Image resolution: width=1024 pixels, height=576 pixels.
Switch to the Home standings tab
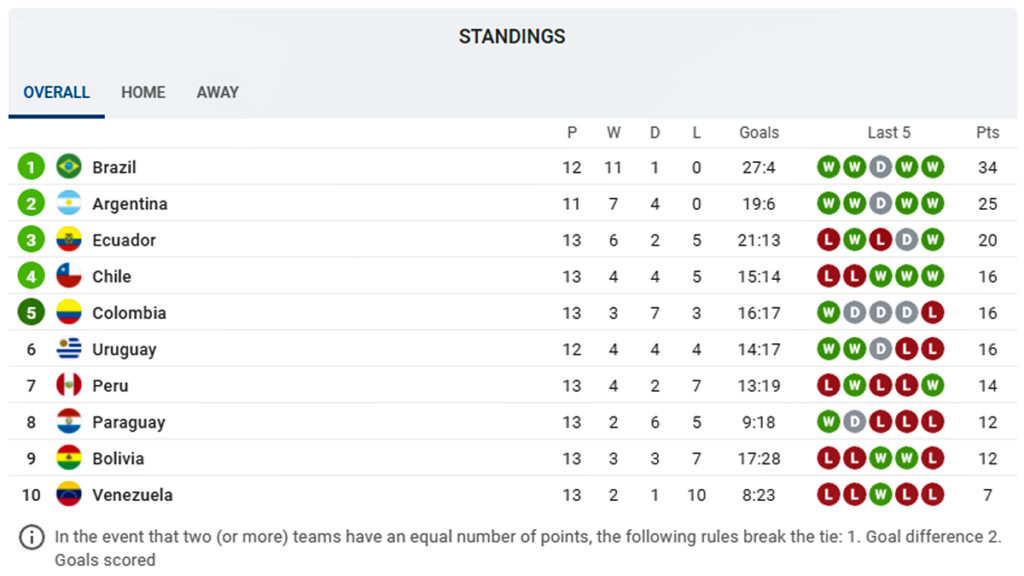pyautogui.click(x=143, y=92)
